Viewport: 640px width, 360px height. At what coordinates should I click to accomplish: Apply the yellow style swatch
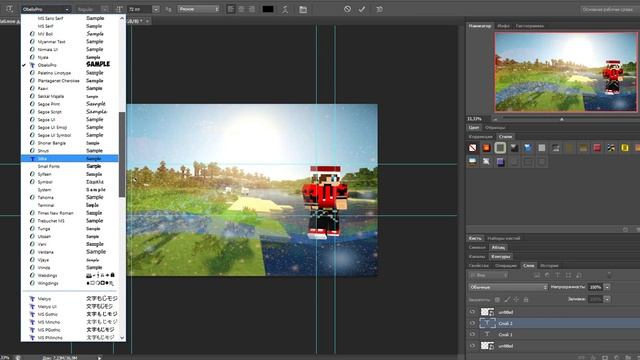(624, 148)
